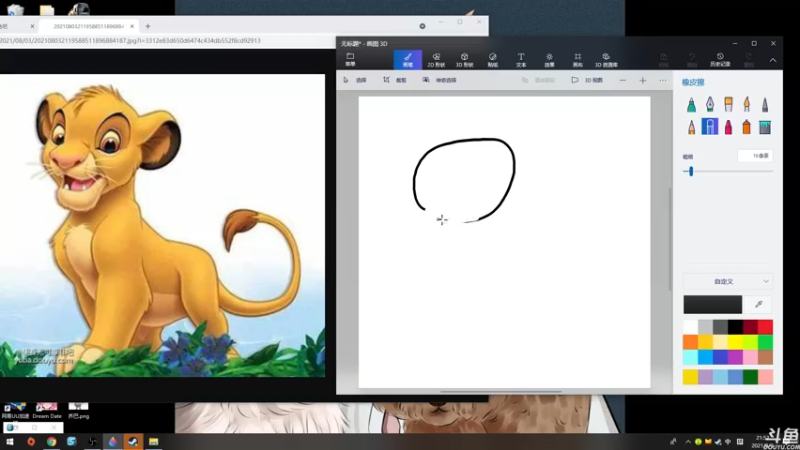
Task: Switch to the 3D shapes tab
Action: pos(464,60)
